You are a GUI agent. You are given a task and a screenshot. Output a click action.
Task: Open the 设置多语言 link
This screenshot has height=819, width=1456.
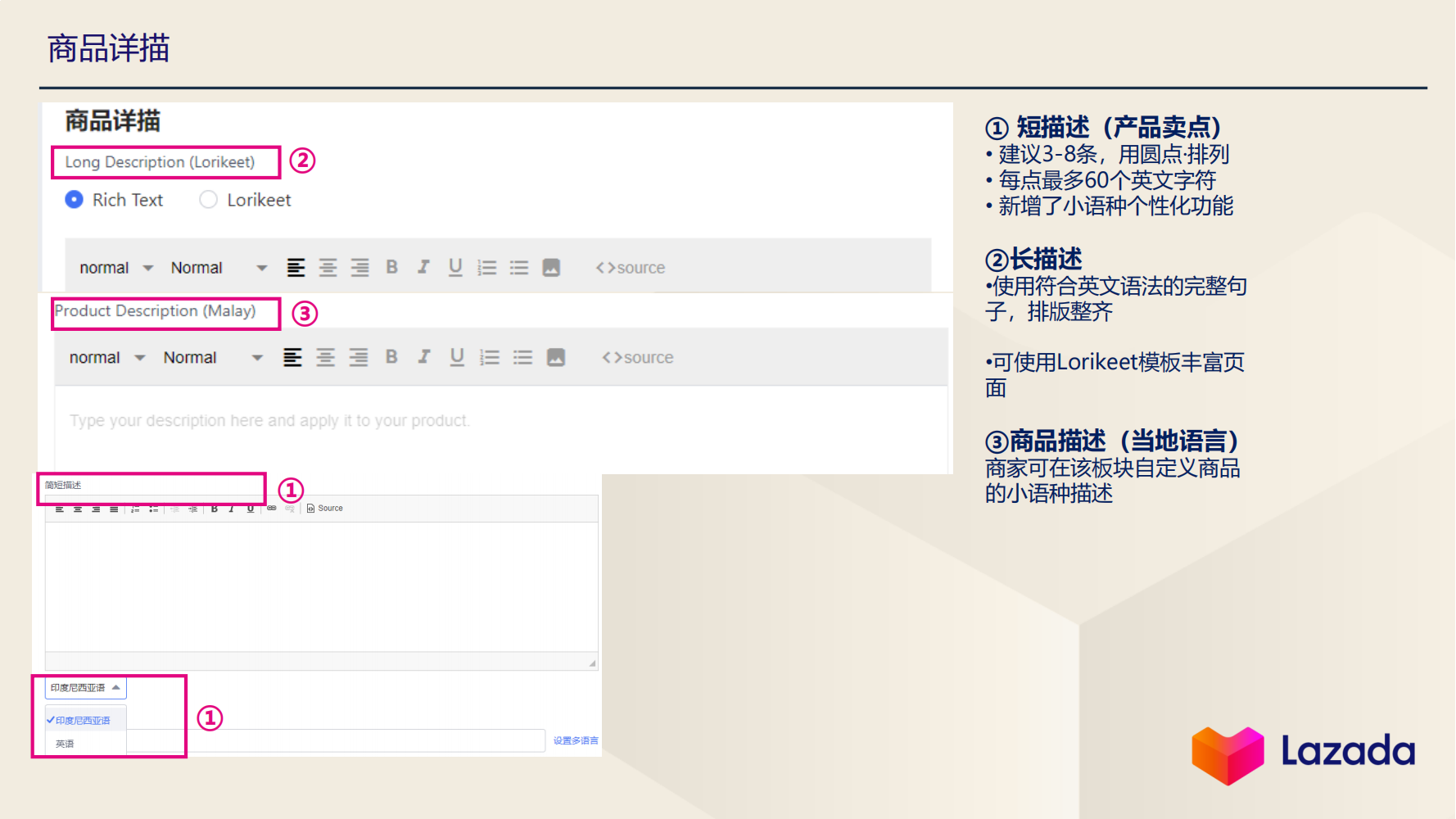(x=576, y=740)
